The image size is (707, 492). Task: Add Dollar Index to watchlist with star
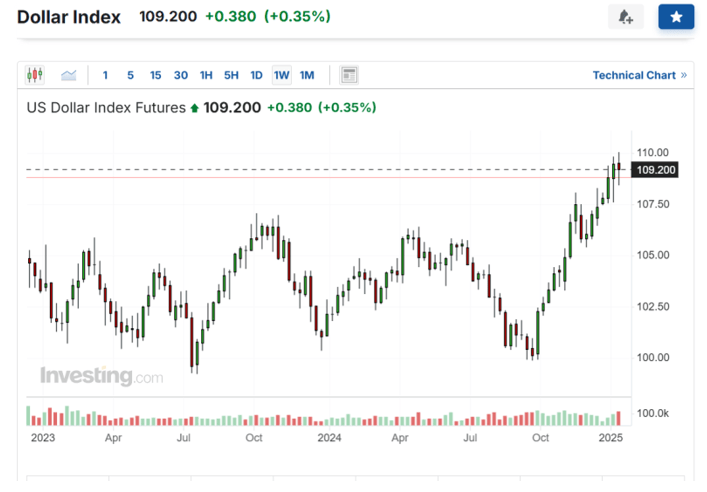coord(676,17)
